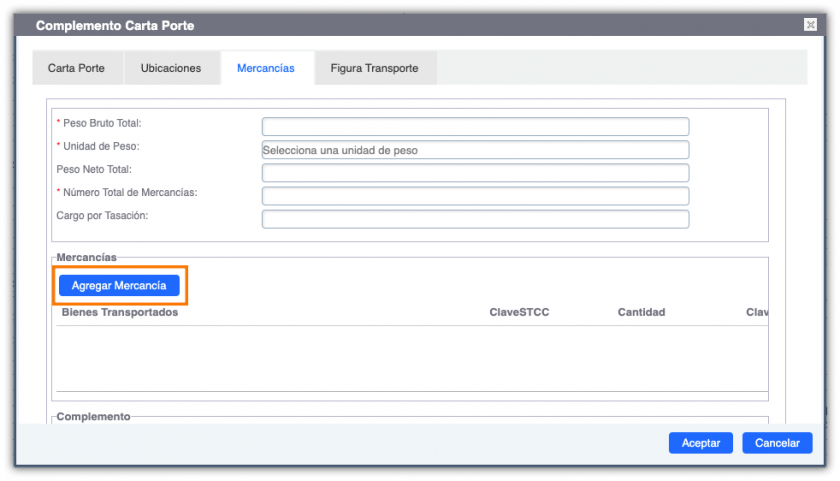Click the Cantidad column header

tap(641, 312)
